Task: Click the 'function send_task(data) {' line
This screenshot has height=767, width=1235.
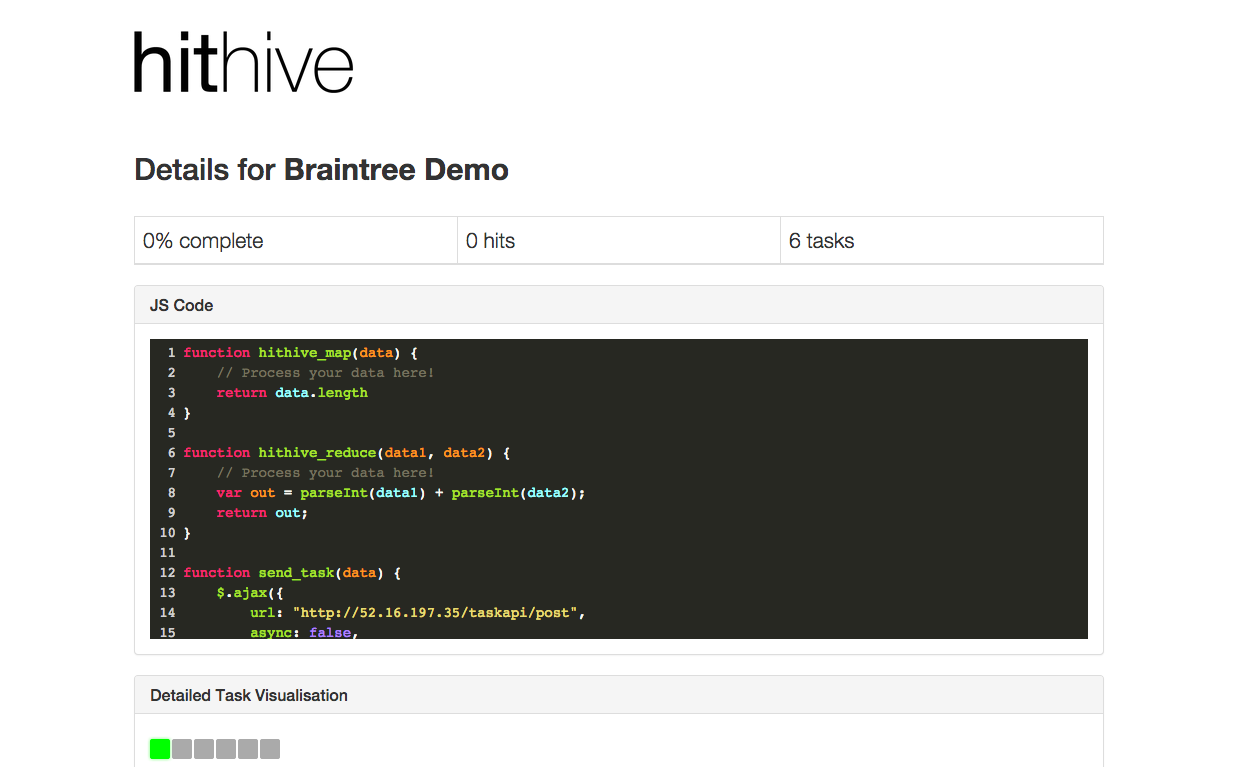Action: [x=292, y=573]
